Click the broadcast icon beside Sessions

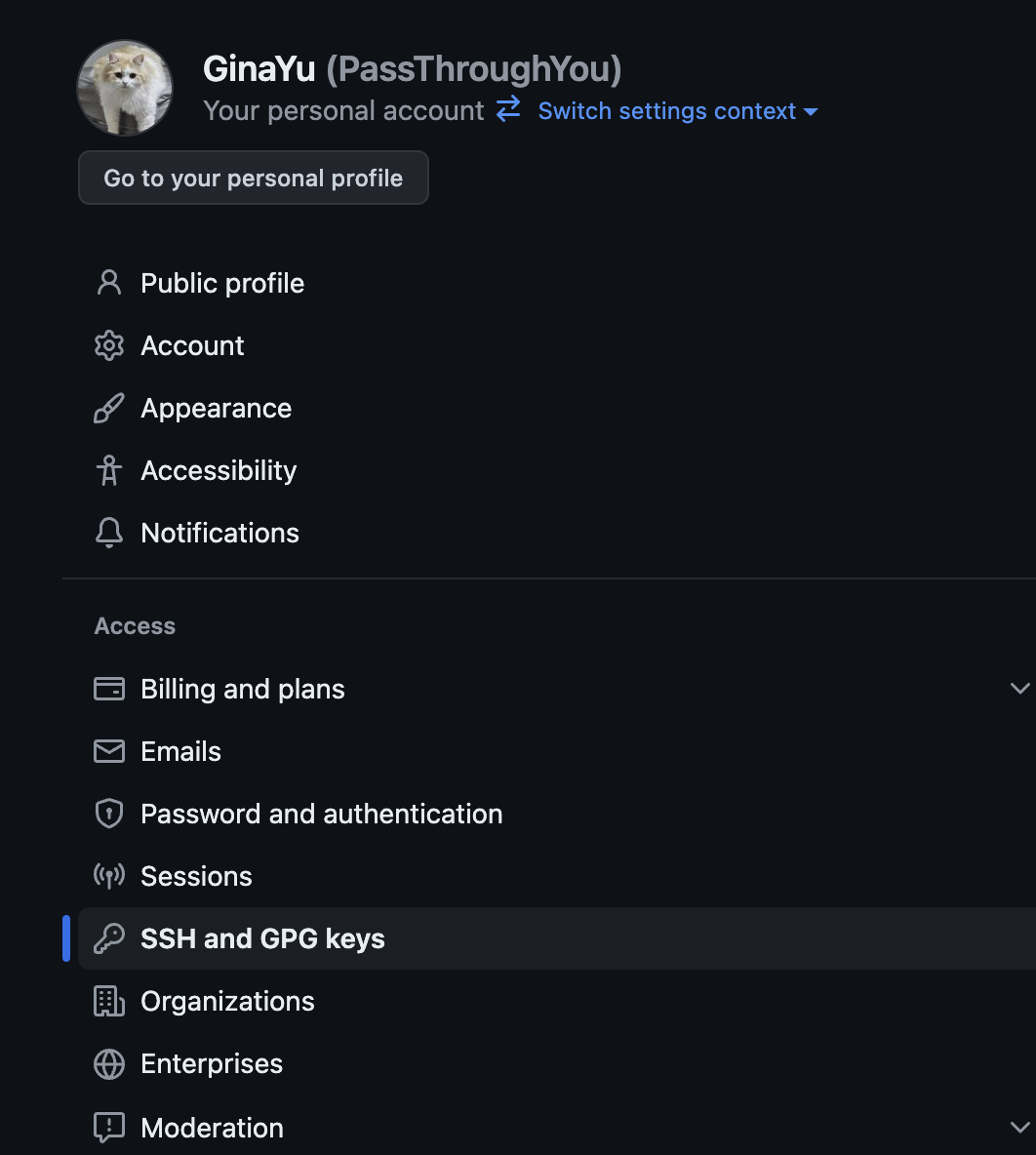(109, 876)
